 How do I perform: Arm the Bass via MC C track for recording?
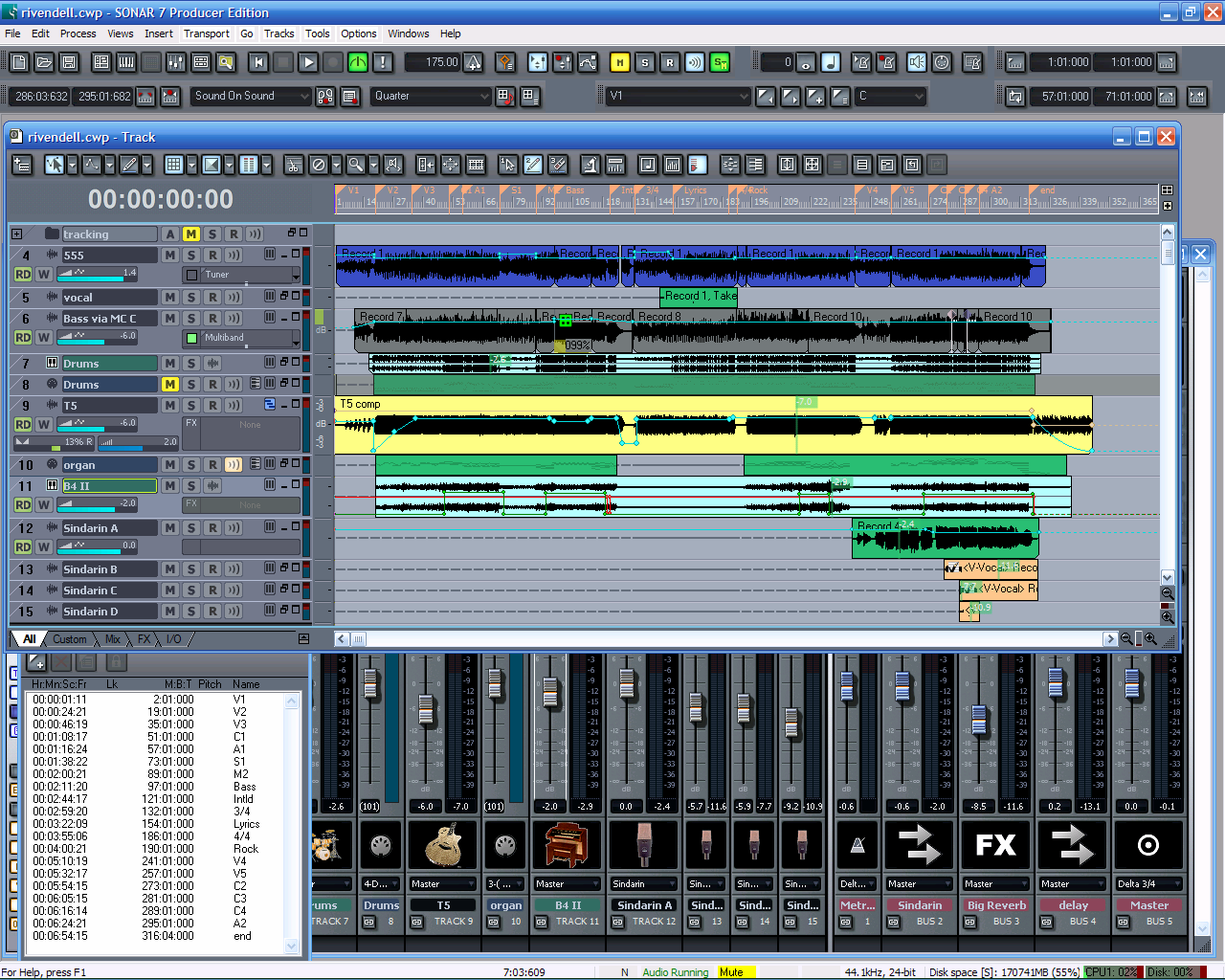[x=212, y=319]
